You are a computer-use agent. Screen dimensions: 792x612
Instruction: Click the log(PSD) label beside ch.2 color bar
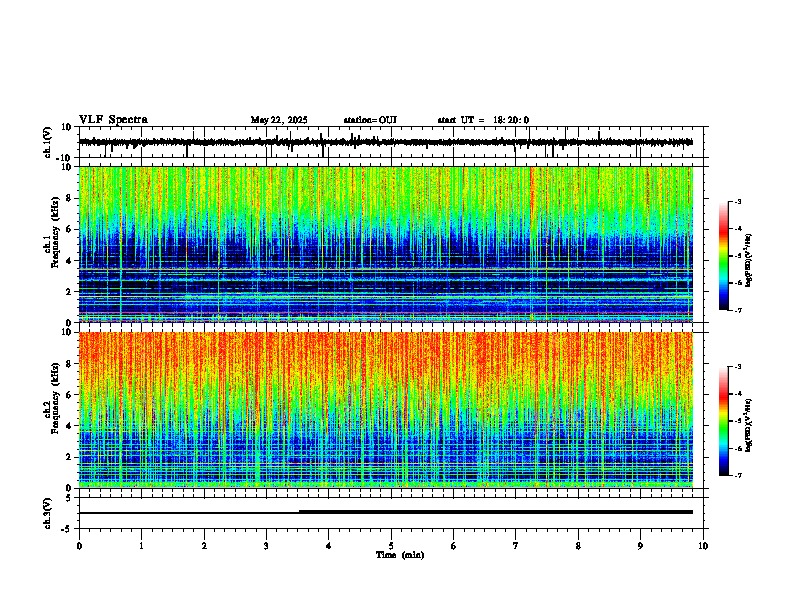tap(749, 426)
